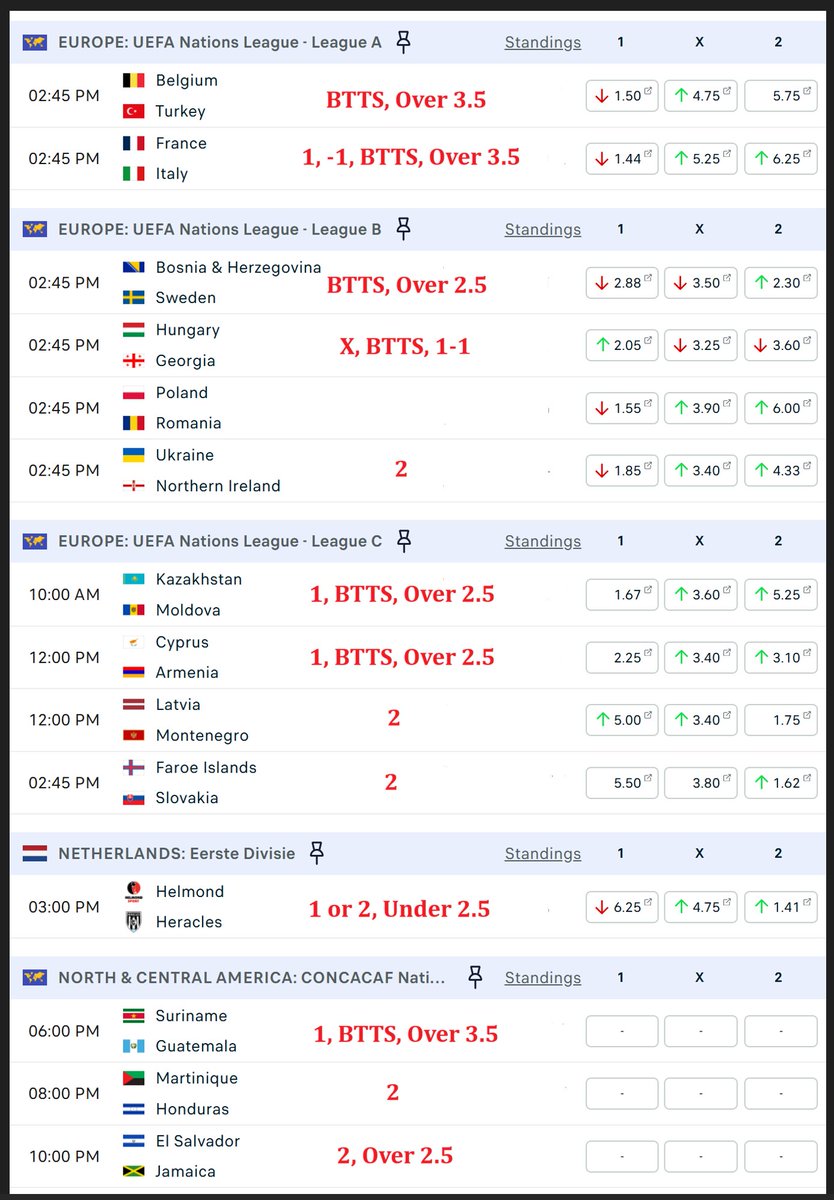Select France vs Italy draw odds 5.25
Screen dimensions: 834x1200
click(x=701, y=158)
